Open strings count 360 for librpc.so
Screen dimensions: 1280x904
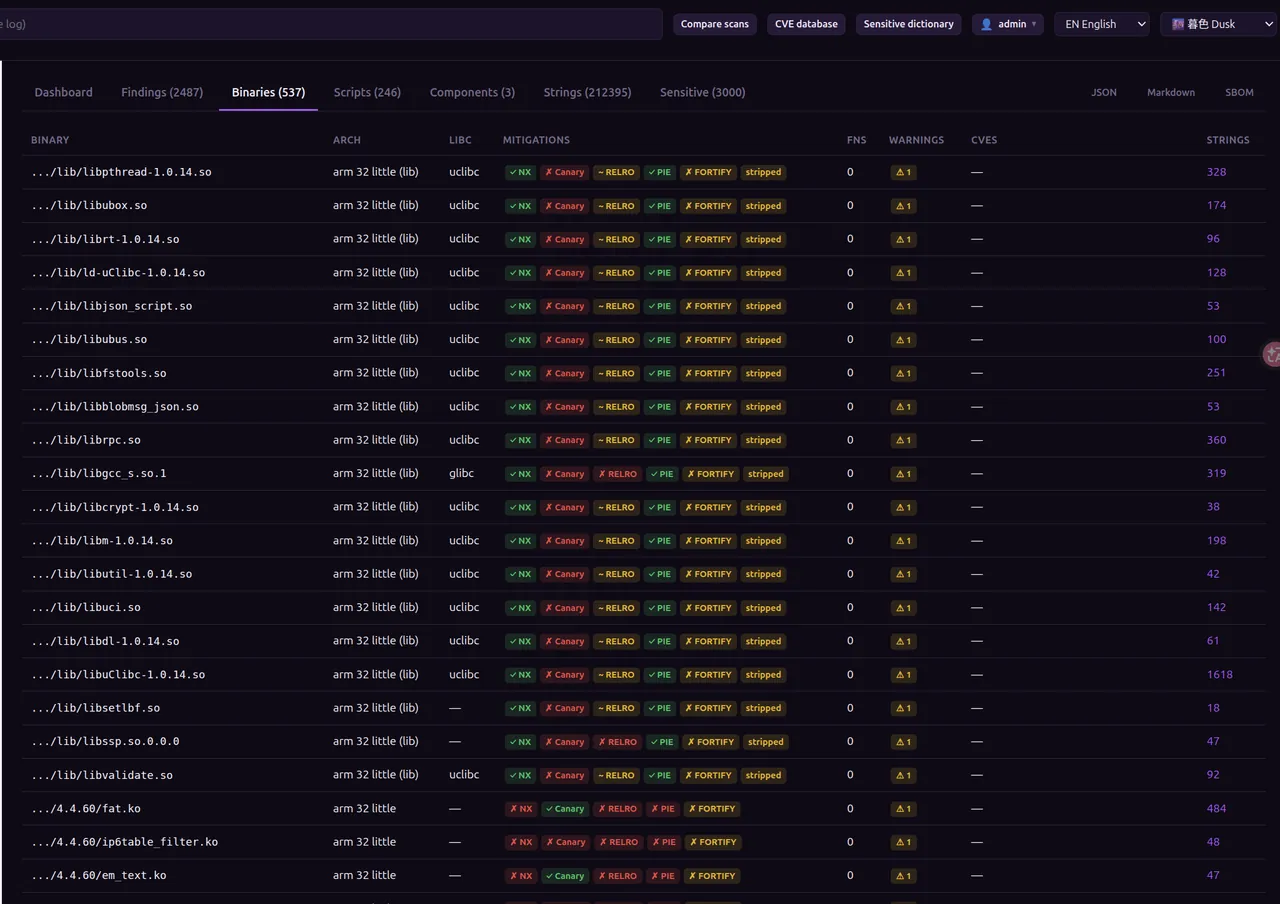tap(1216, 440)
